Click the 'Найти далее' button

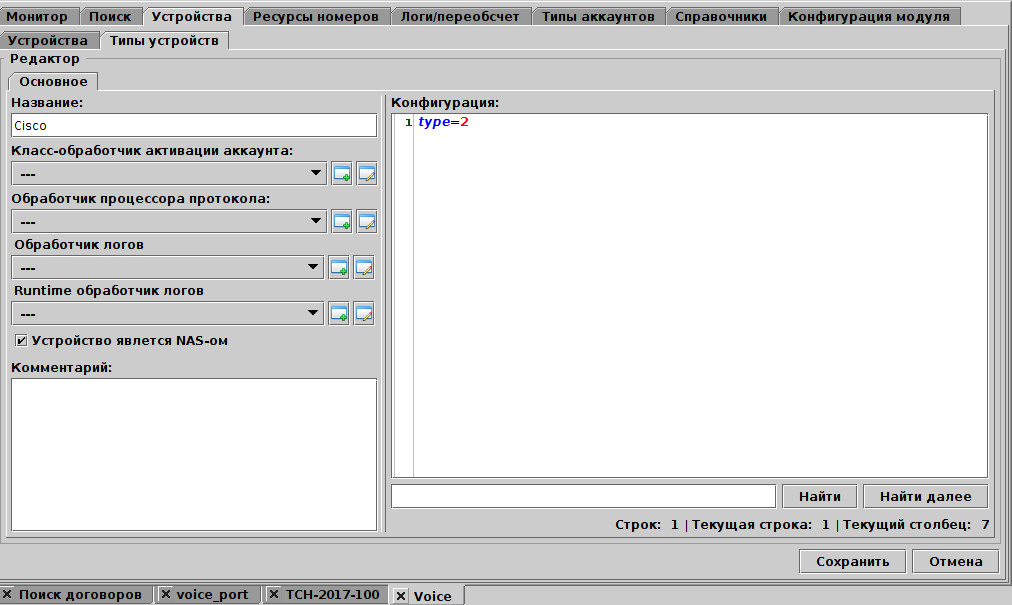pos(925,496)
